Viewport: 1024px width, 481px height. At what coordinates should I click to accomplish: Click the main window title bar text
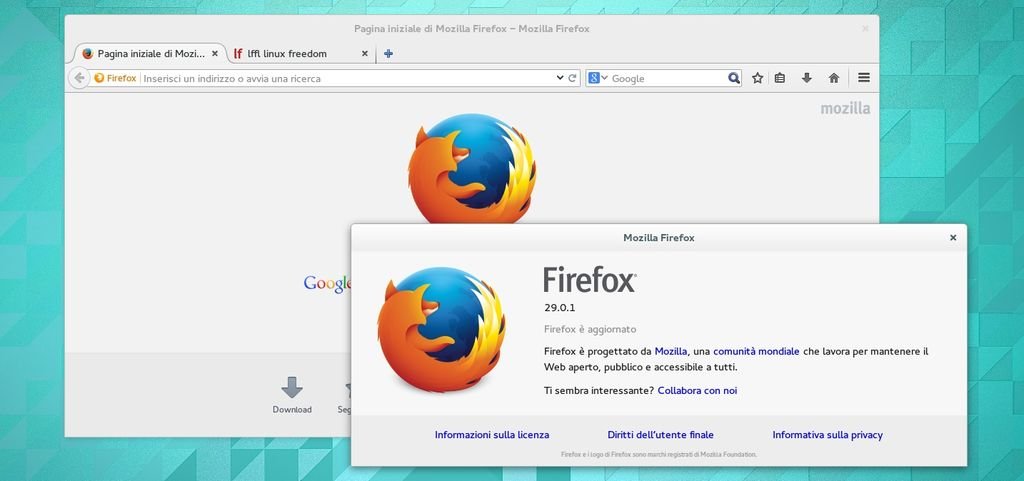point(472,29)
